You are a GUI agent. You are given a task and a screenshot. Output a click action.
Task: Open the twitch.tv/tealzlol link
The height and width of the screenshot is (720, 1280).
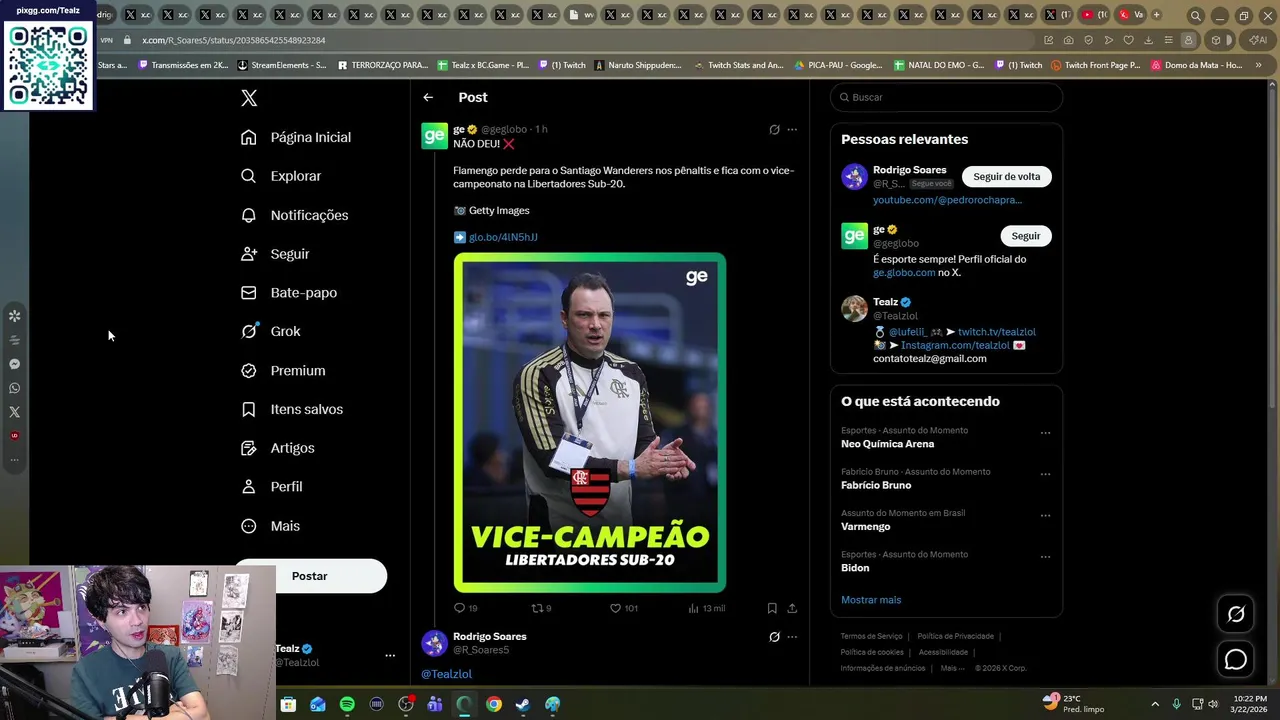[x=997, y=332]
